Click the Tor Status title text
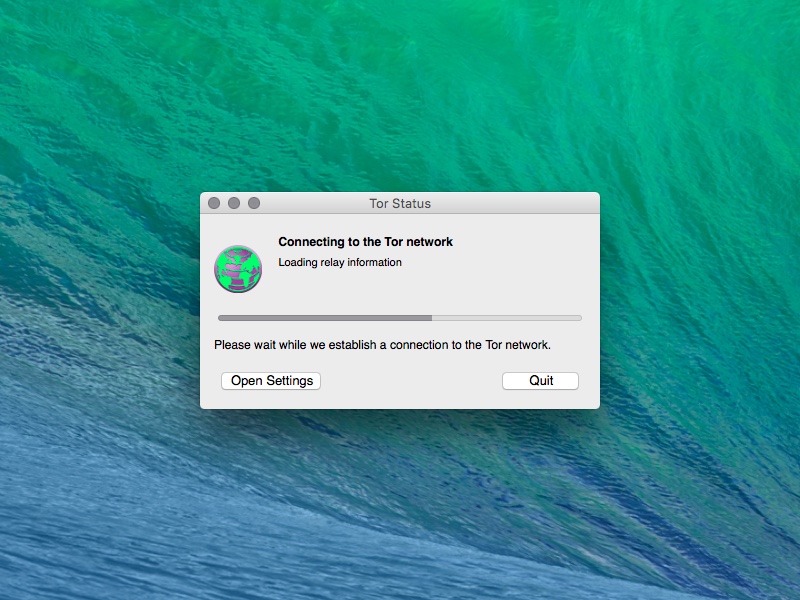 click(400, 204)
